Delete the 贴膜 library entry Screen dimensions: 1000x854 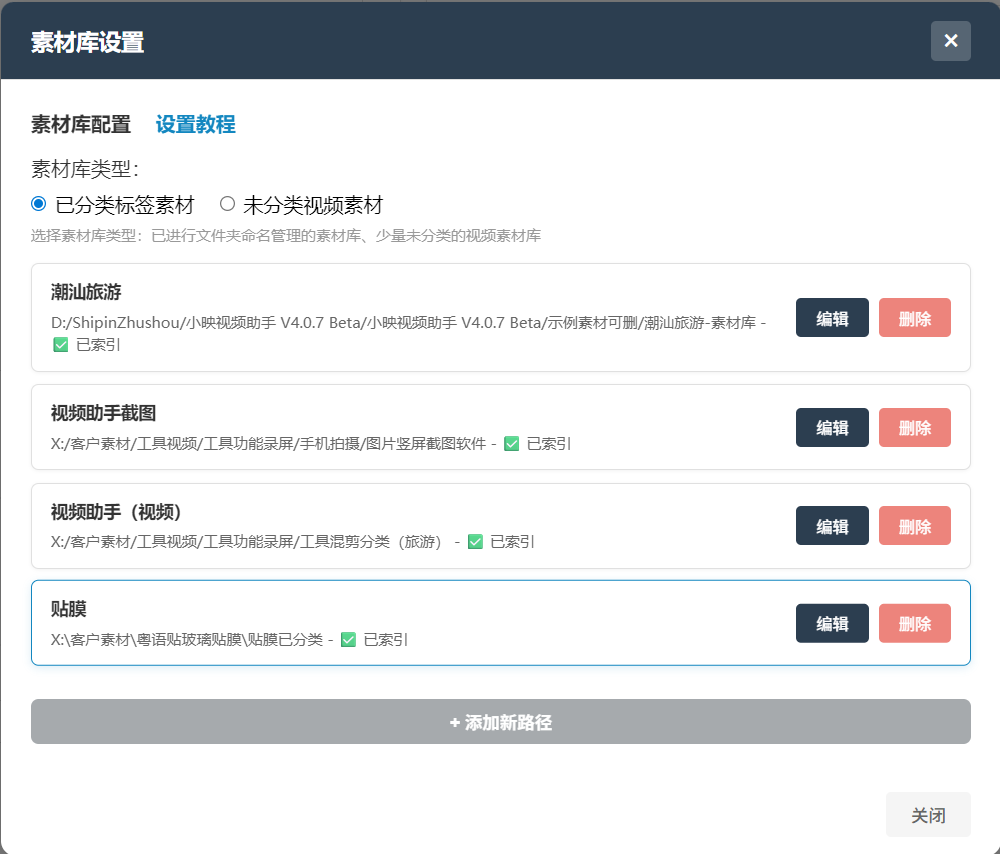[x=915, y=623]
